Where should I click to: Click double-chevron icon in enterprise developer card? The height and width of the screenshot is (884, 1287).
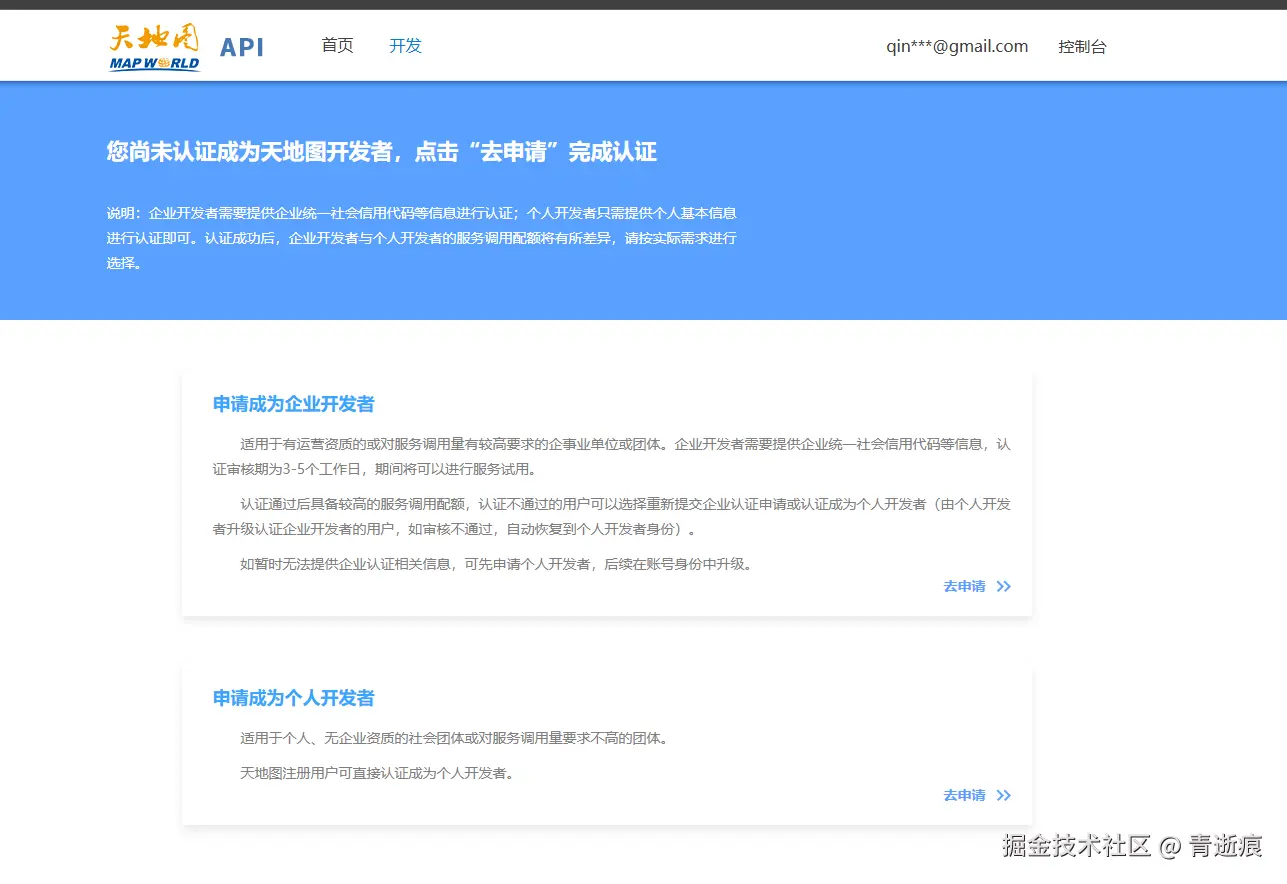tap(1004, 587)
